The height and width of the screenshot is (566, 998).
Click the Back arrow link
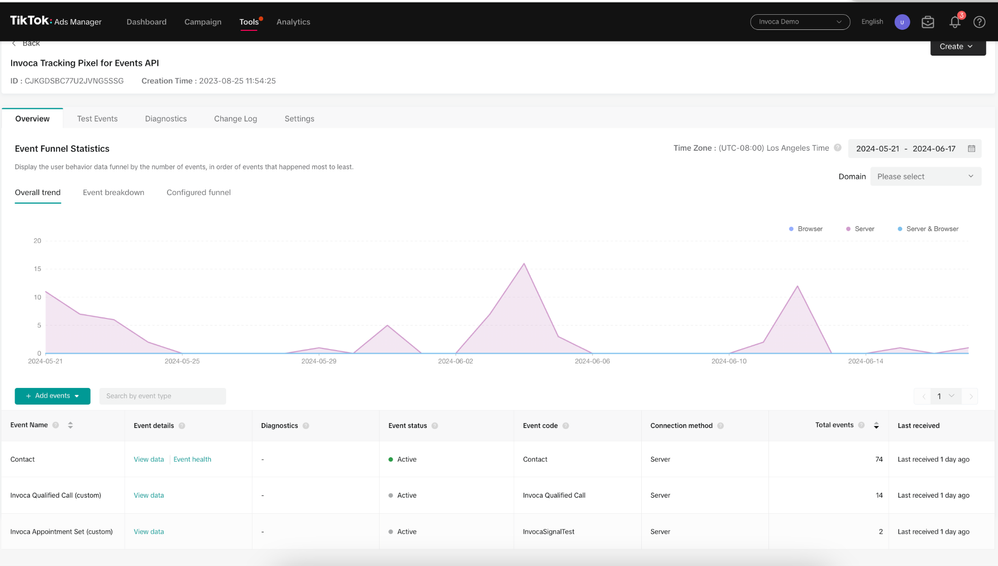point(25,43)
